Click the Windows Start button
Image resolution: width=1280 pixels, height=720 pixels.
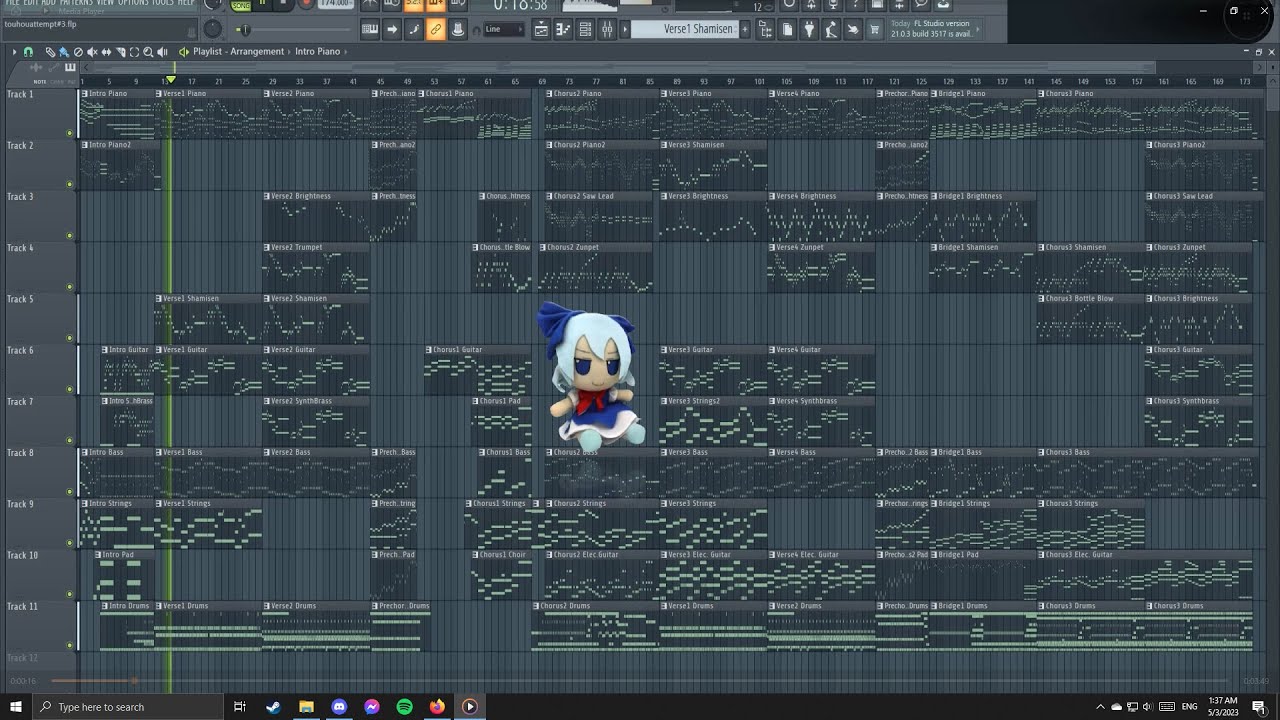pos(16,706)
